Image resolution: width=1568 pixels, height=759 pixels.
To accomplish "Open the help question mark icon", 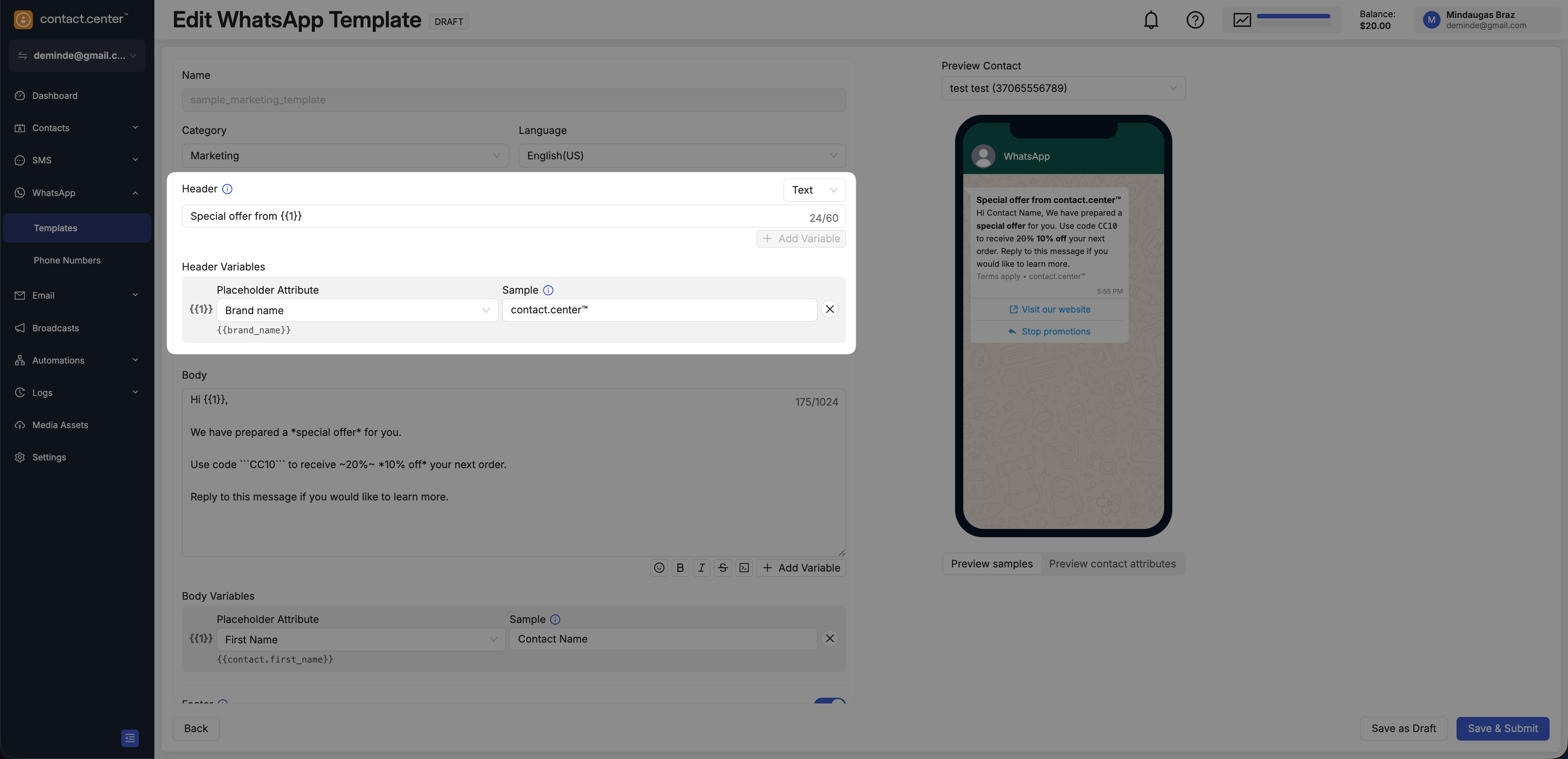I will [1195, 20].
